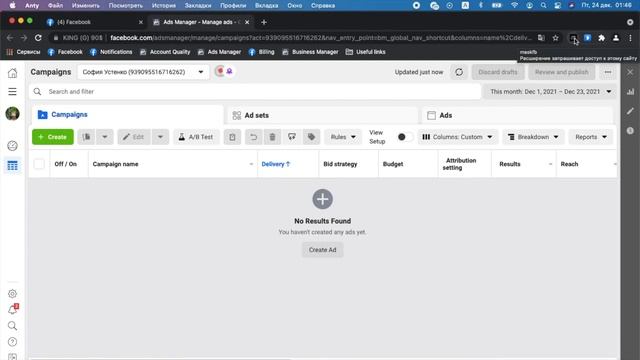
Task: Open settings gear in left sidebar
Action: 13,293
